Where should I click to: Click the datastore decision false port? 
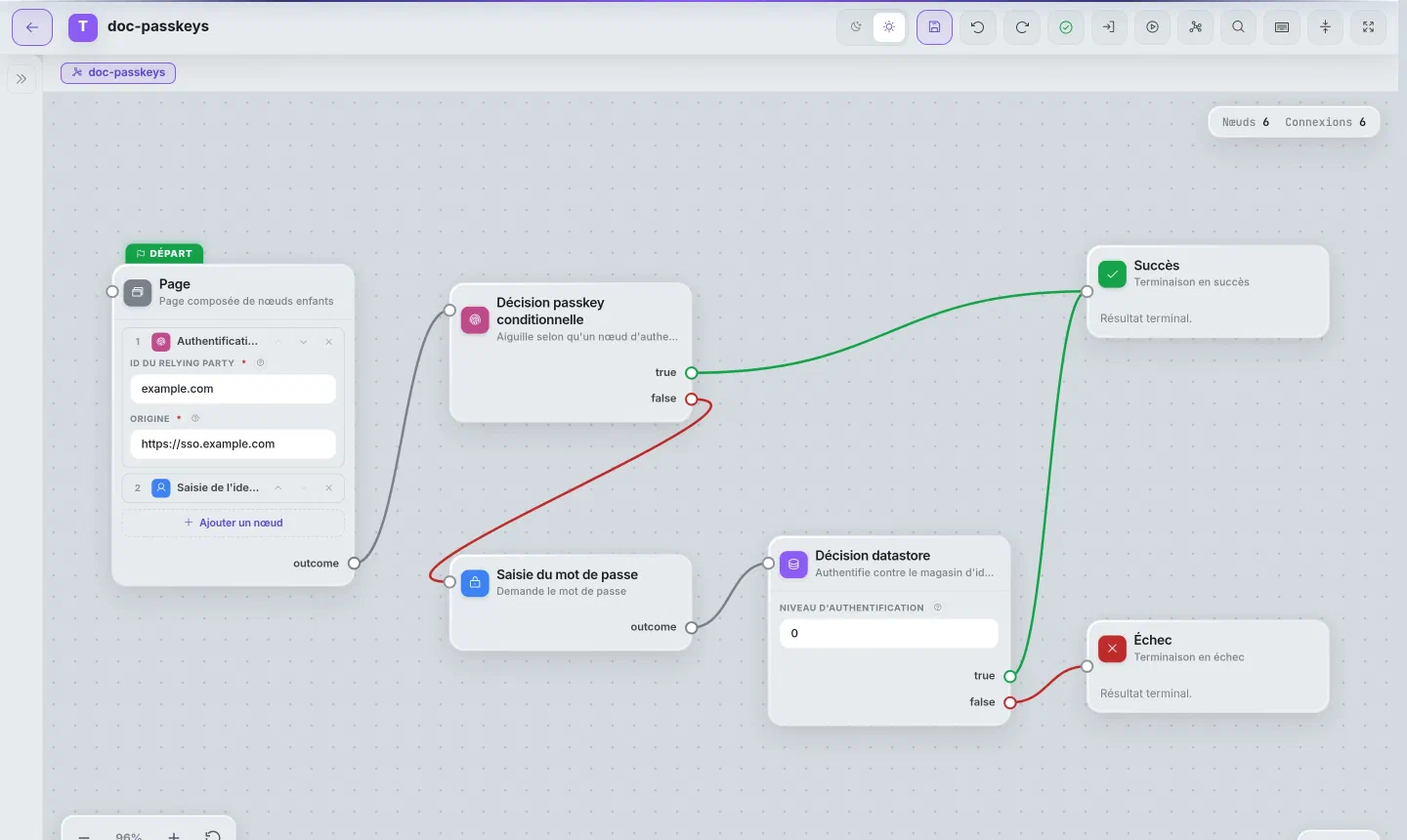(x=1010, y=702)
